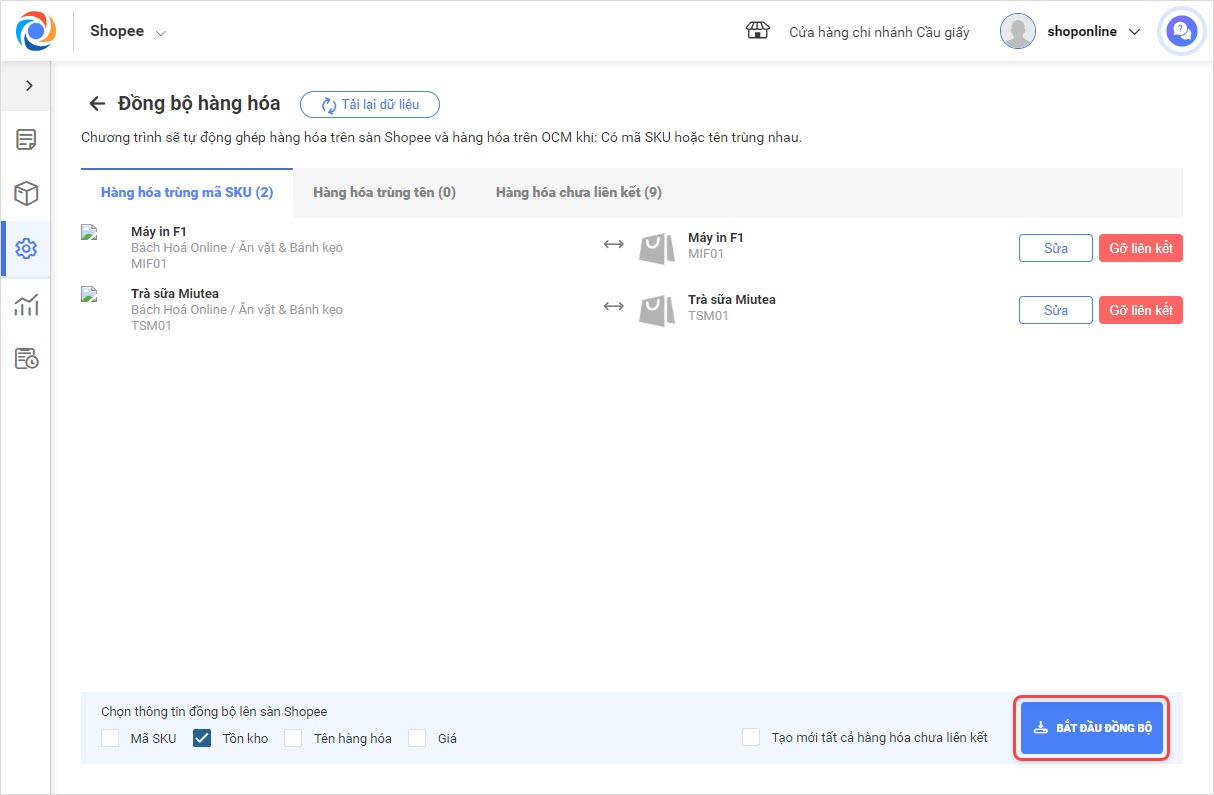
Task: Enable the Mã SKU checkbox
Action: pos(110,738)
